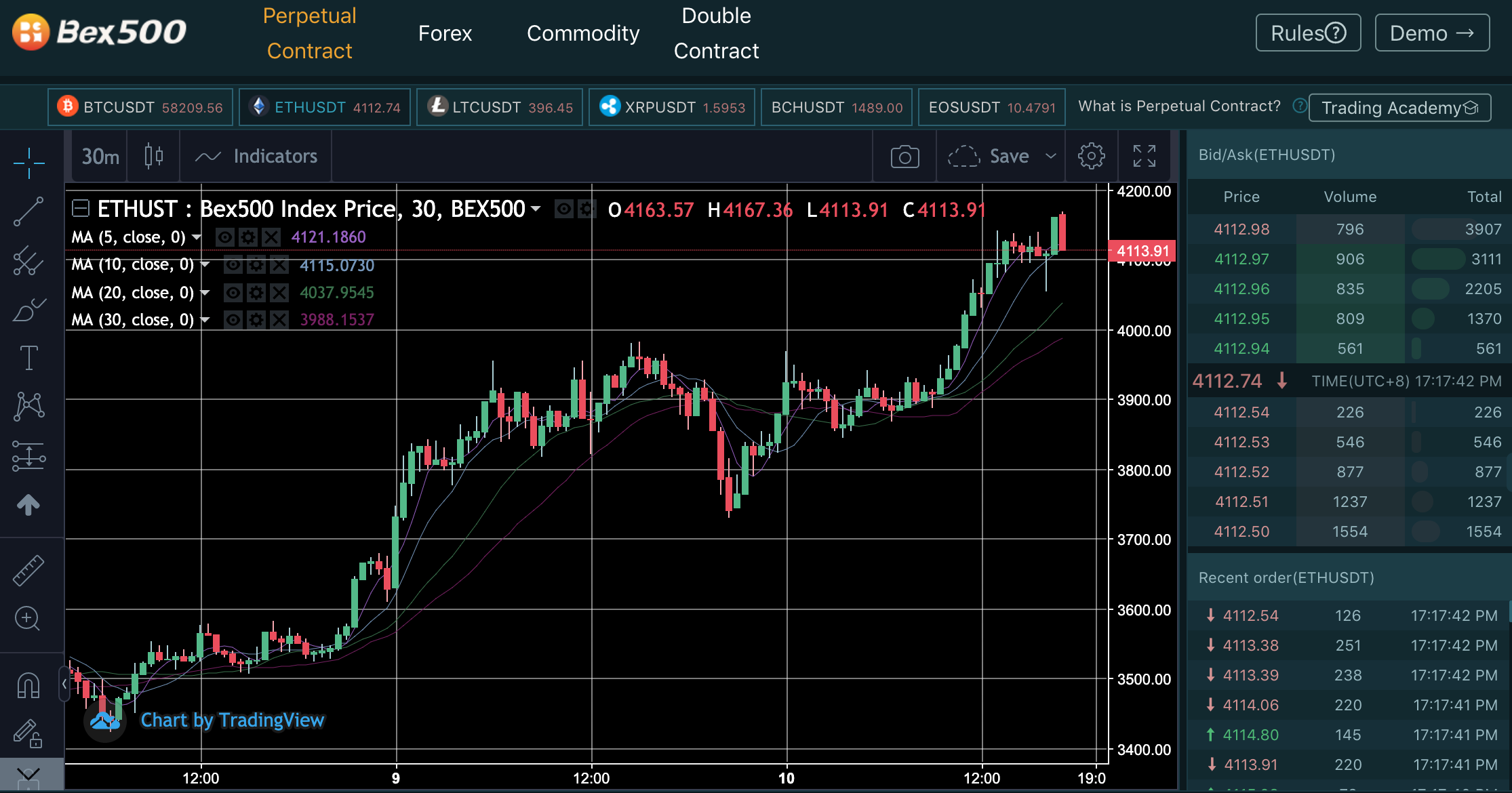
Task: Toggle the magnet mode icon
Action: pos(28,686)
